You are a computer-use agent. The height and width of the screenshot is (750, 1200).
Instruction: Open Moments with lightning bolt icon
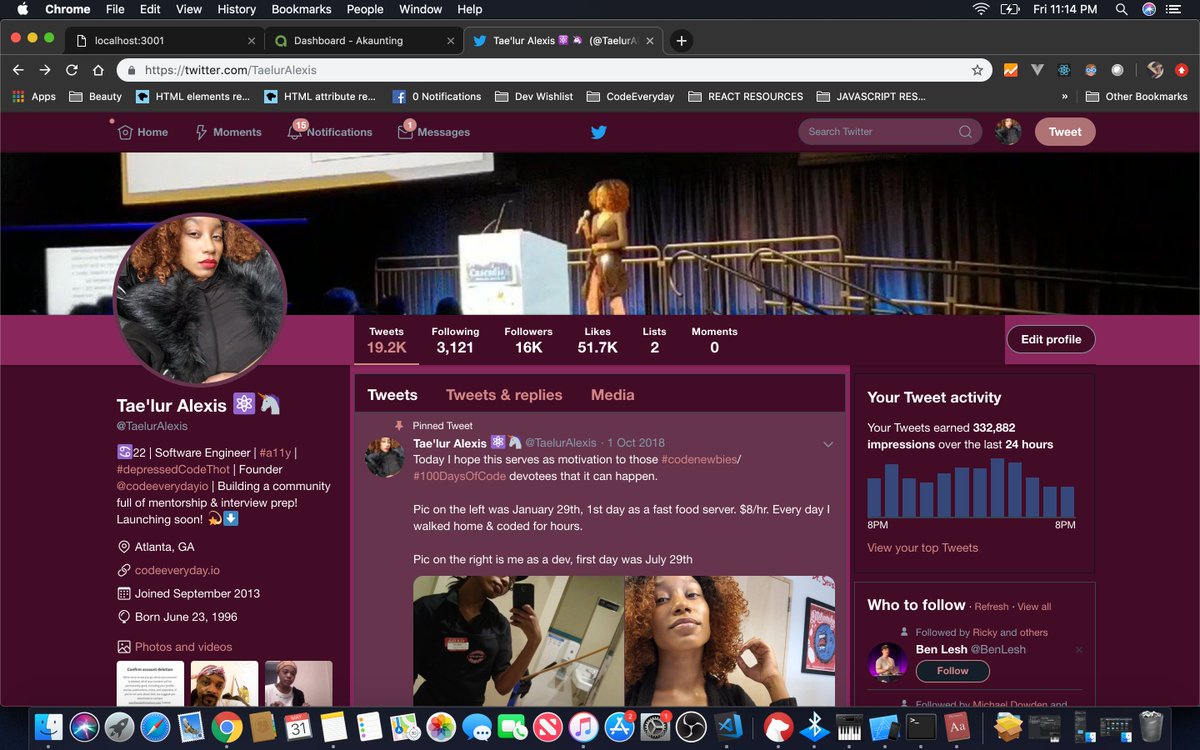click(201, 132)
